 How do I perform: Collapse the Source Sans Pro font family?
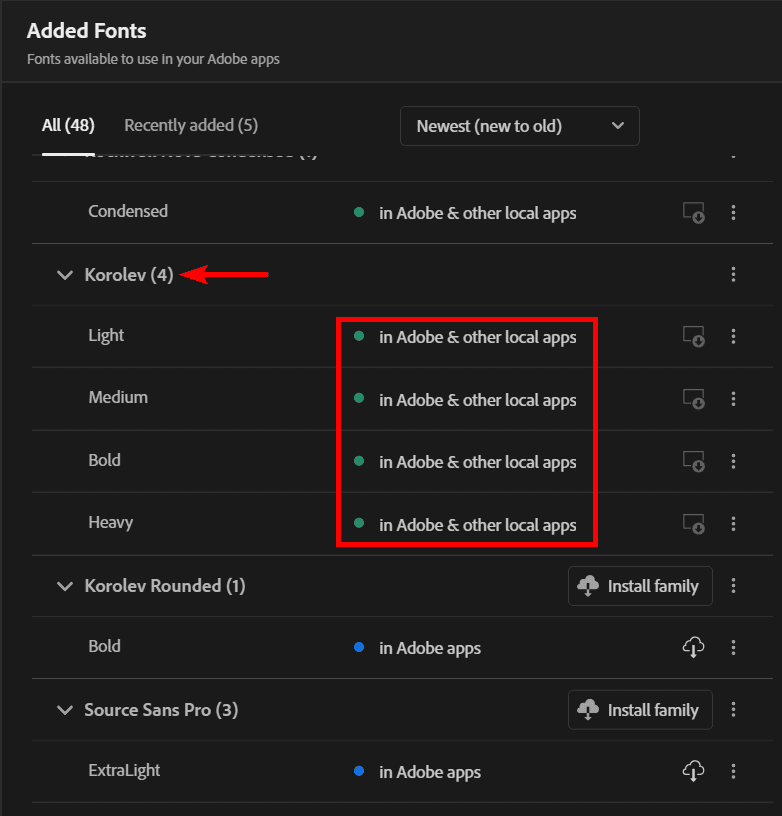65,710
